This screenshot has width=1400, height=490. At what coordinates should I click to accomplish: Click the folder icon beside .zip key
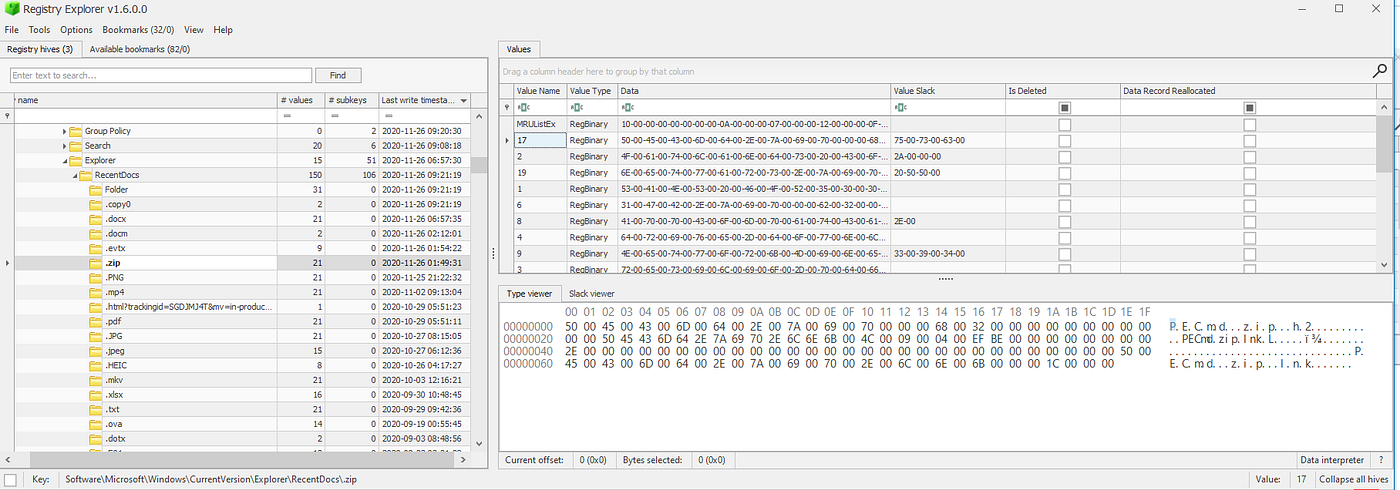(96, 263)
